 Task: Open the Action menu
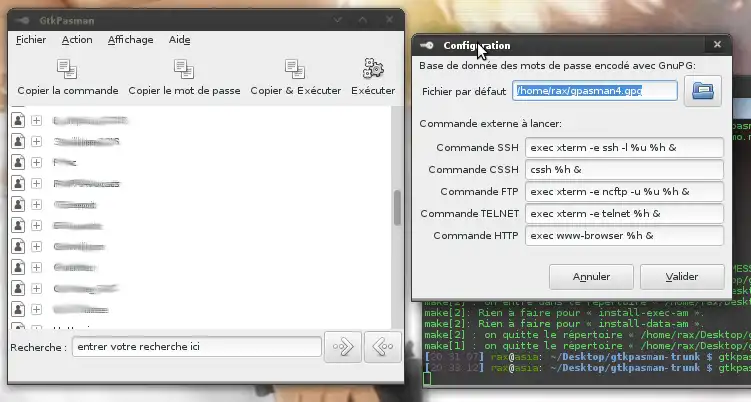pos(77,40)
